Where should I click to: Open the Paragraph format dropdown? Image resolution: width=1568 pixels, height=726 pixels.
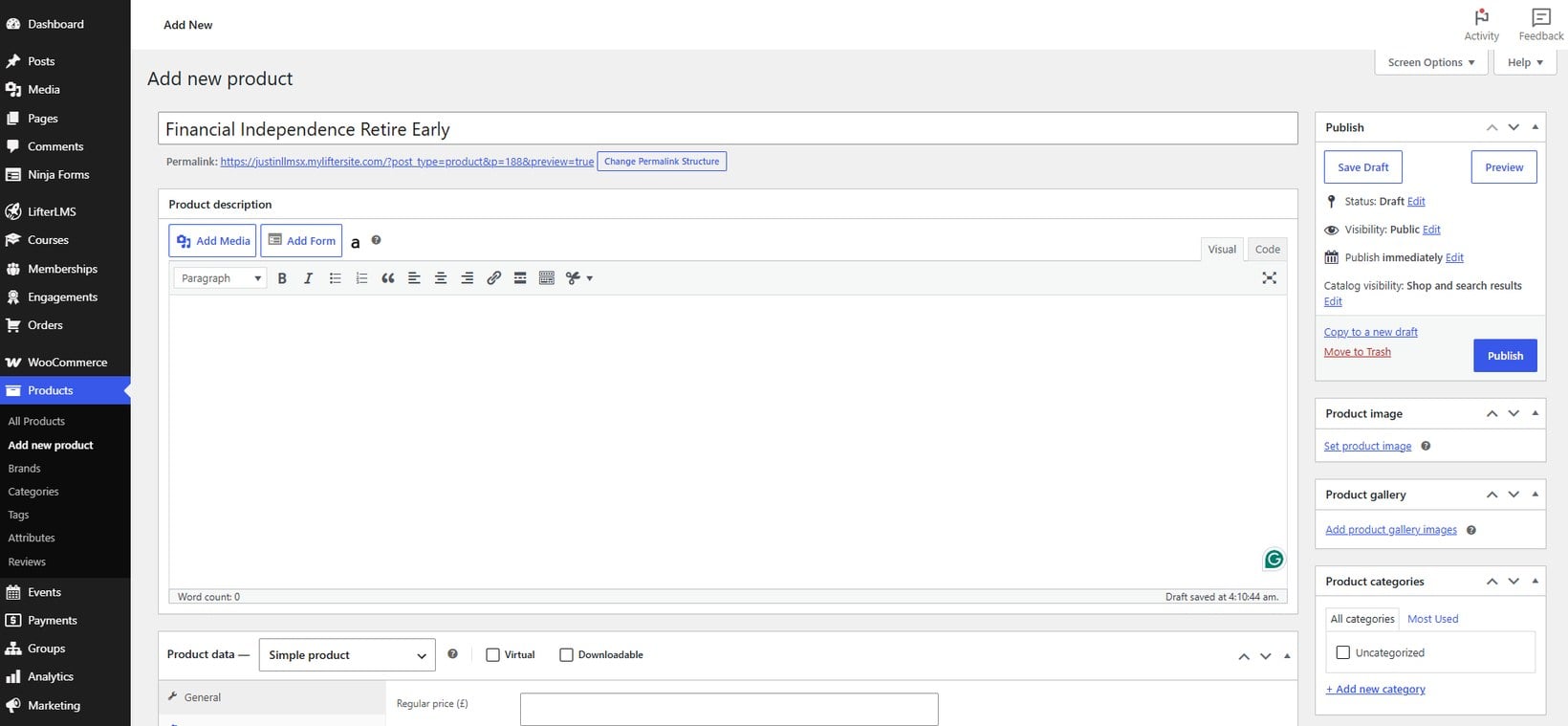click(220, 278)
